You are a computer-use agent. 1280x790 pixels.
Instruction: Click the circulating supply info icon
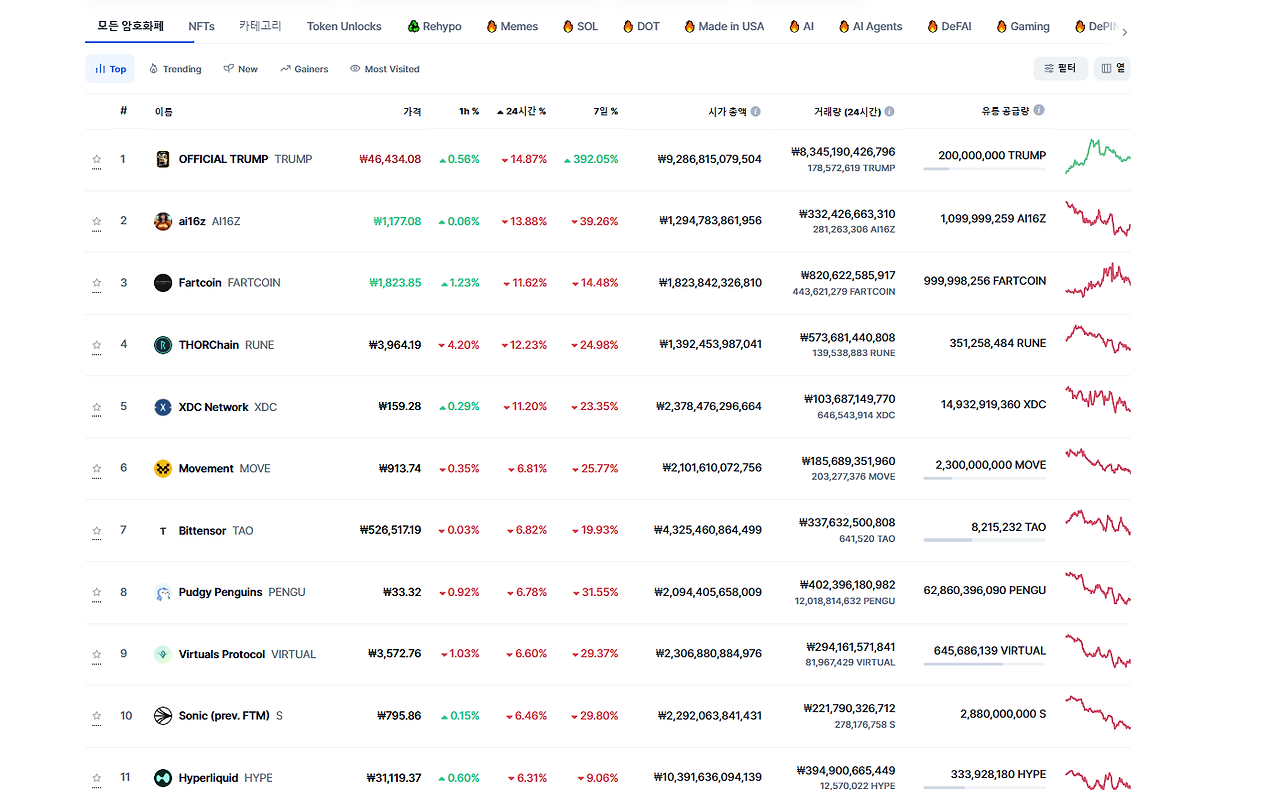click(1039, 110)
